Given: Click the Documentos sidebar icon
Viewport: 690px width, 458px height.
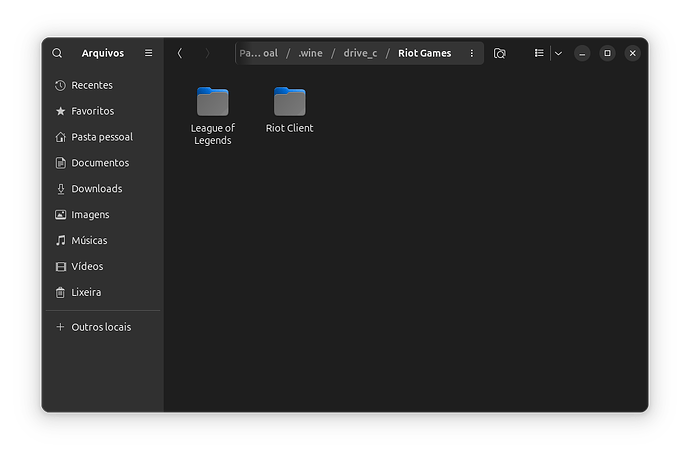Looking at the screenshot, I should coord(60,163).
